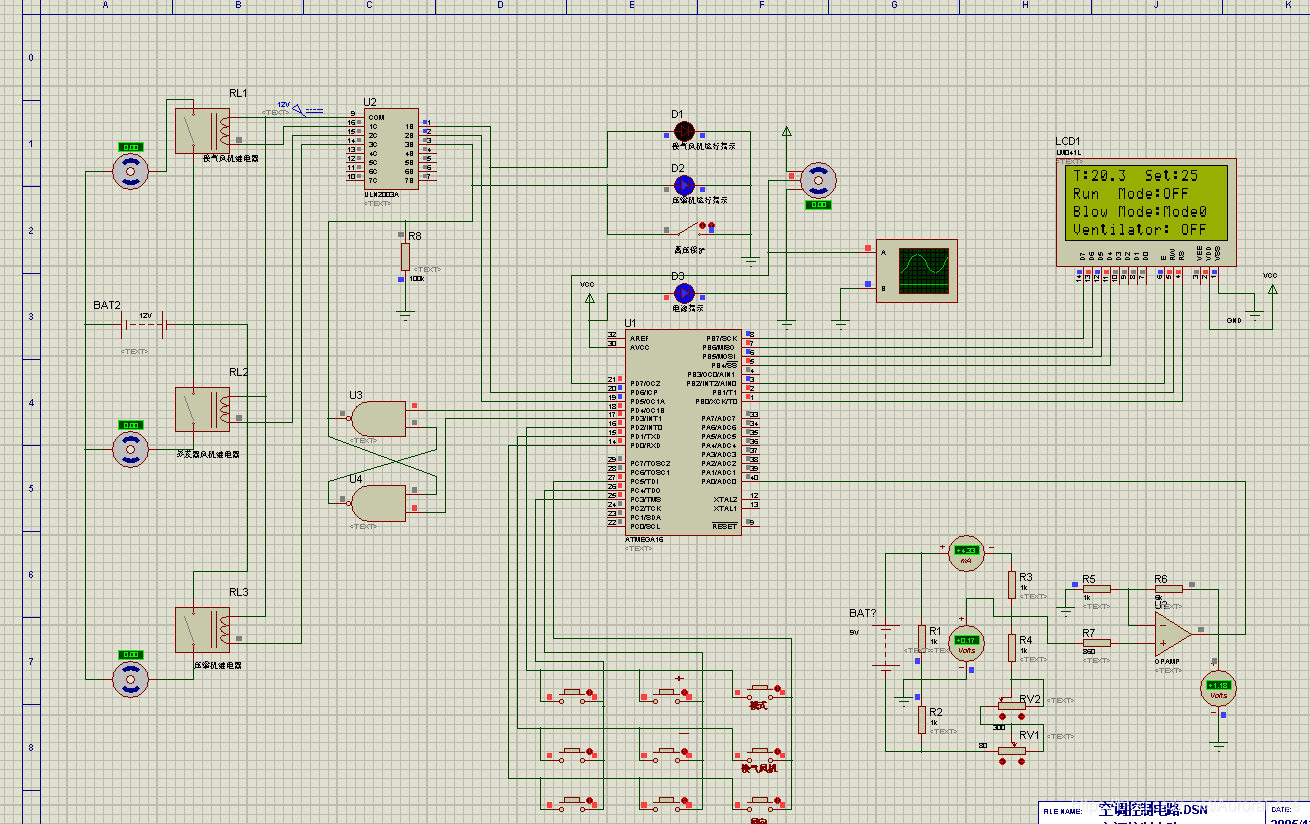Viewport: 1310px width, 824px height.
Task: Select the R8 100k resistor
Action: coord(405,256)
